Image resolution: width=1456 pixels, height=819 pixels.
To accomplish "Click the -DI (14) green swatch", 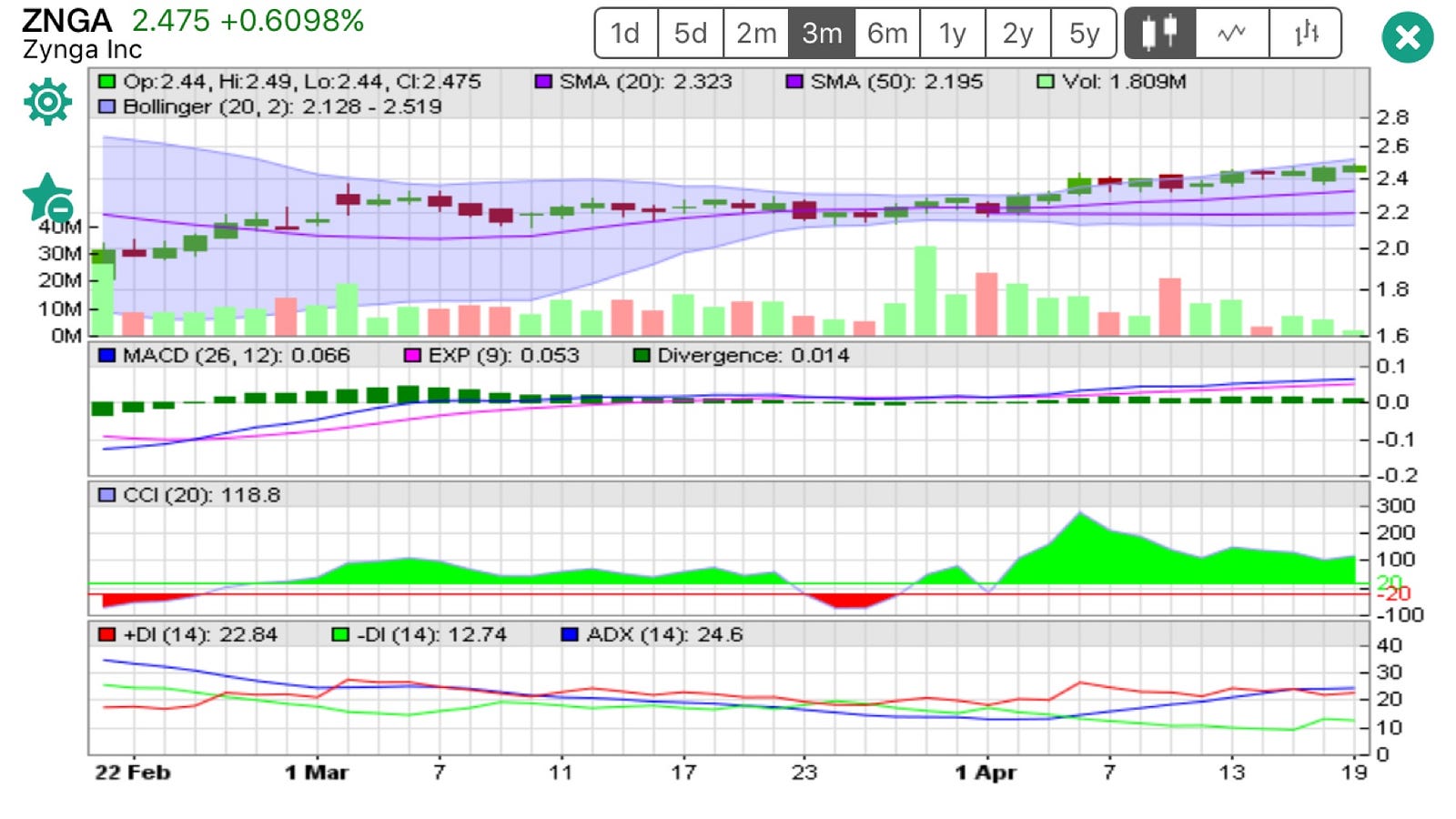I will pyautogui.click(x=340, y=634).
